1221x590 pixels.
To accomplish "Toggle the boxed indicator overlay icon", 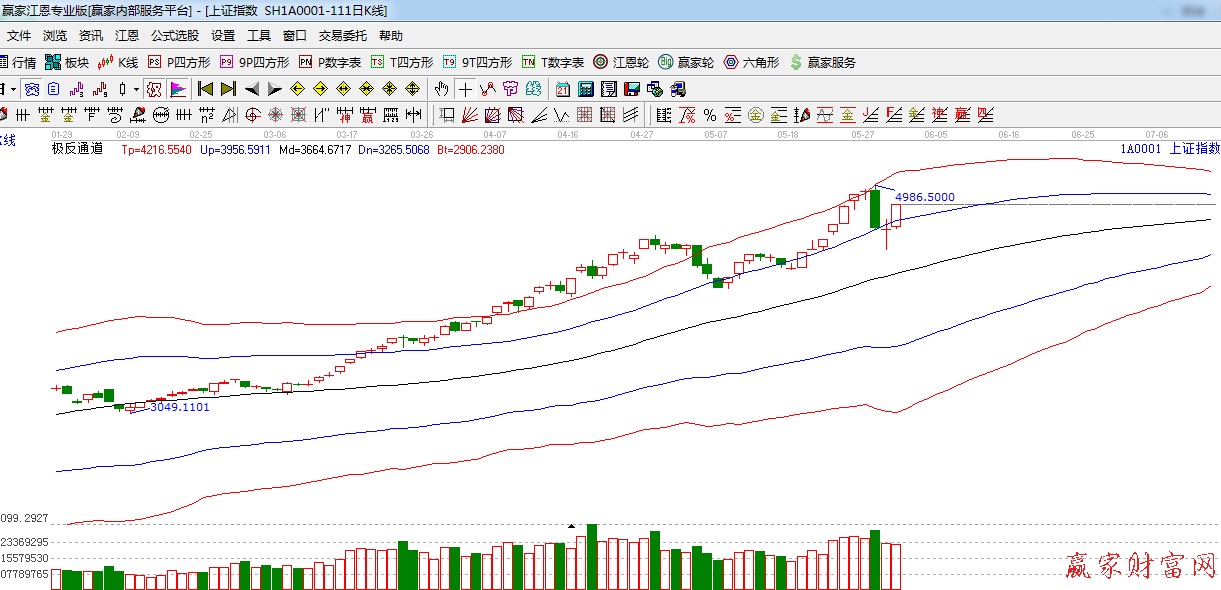I will click(153, 89).
